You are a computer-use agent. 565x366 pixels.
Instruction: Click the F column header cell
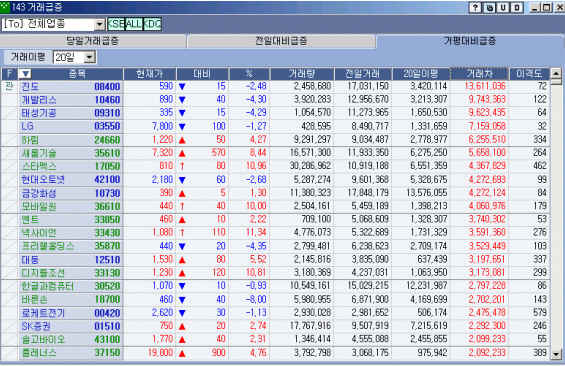(x=10, y=74)
